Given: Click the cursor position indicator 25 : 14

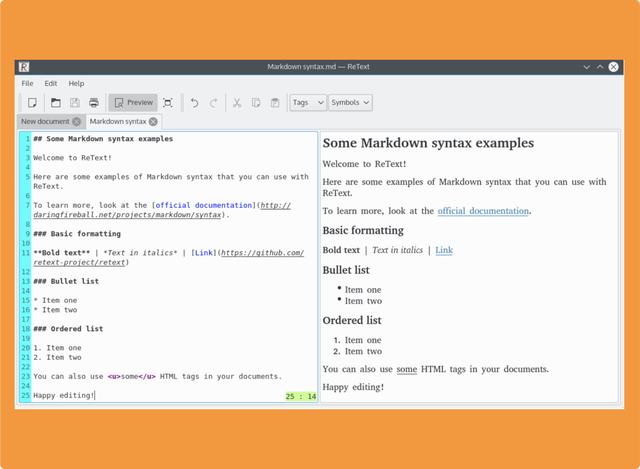Looking at the screenshot, I should pyautogui.click(x=301, y=396).
